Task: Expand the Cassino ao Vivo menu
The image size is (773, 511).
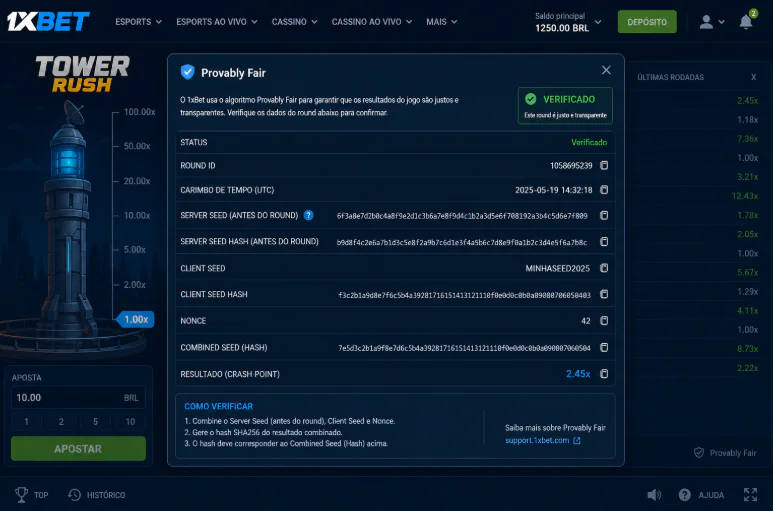Action: pos(372,22)
